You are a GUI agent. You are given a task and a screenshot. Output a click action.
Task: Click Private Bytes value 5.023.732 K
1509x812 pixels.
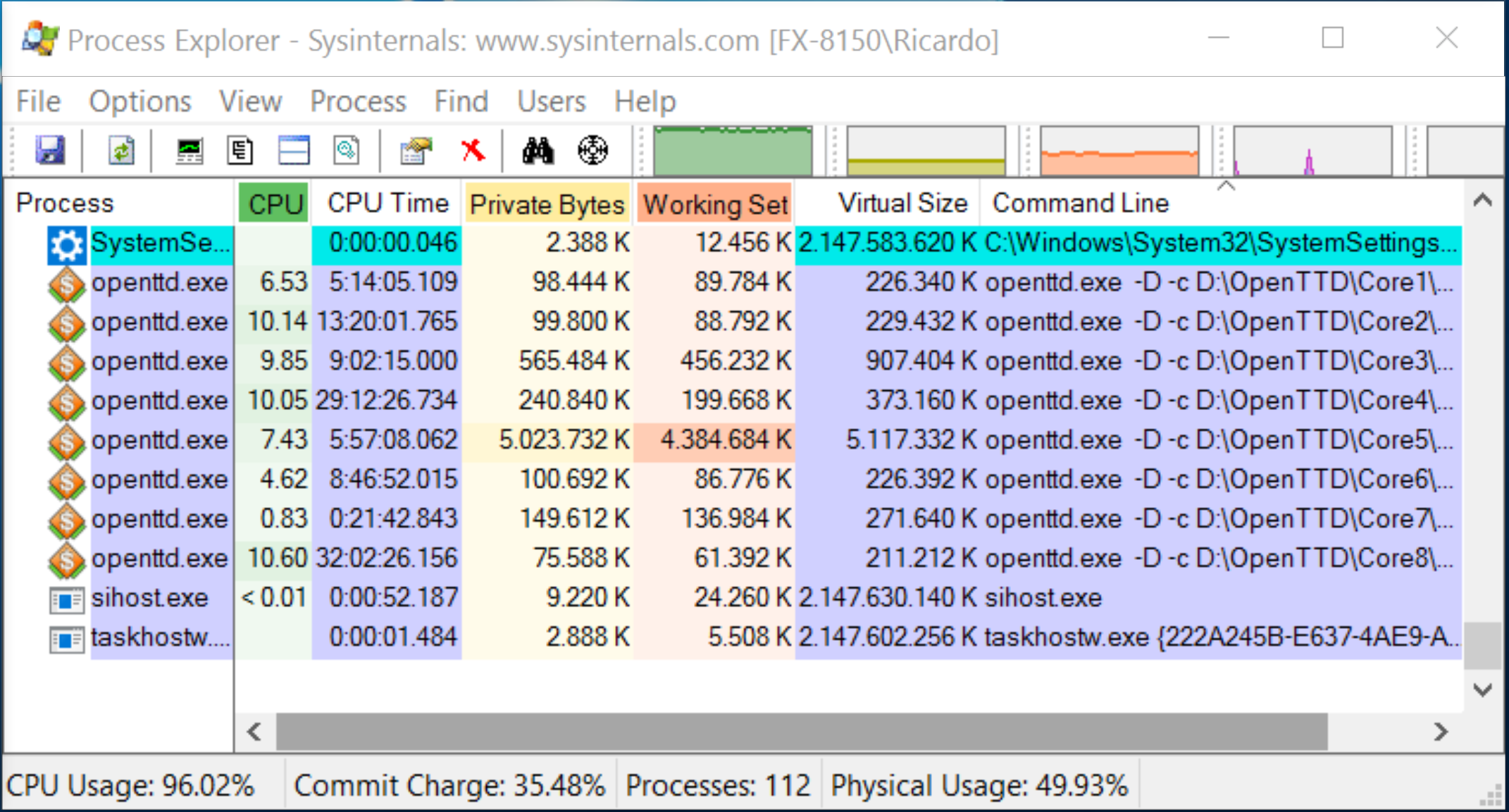[564, 439]
